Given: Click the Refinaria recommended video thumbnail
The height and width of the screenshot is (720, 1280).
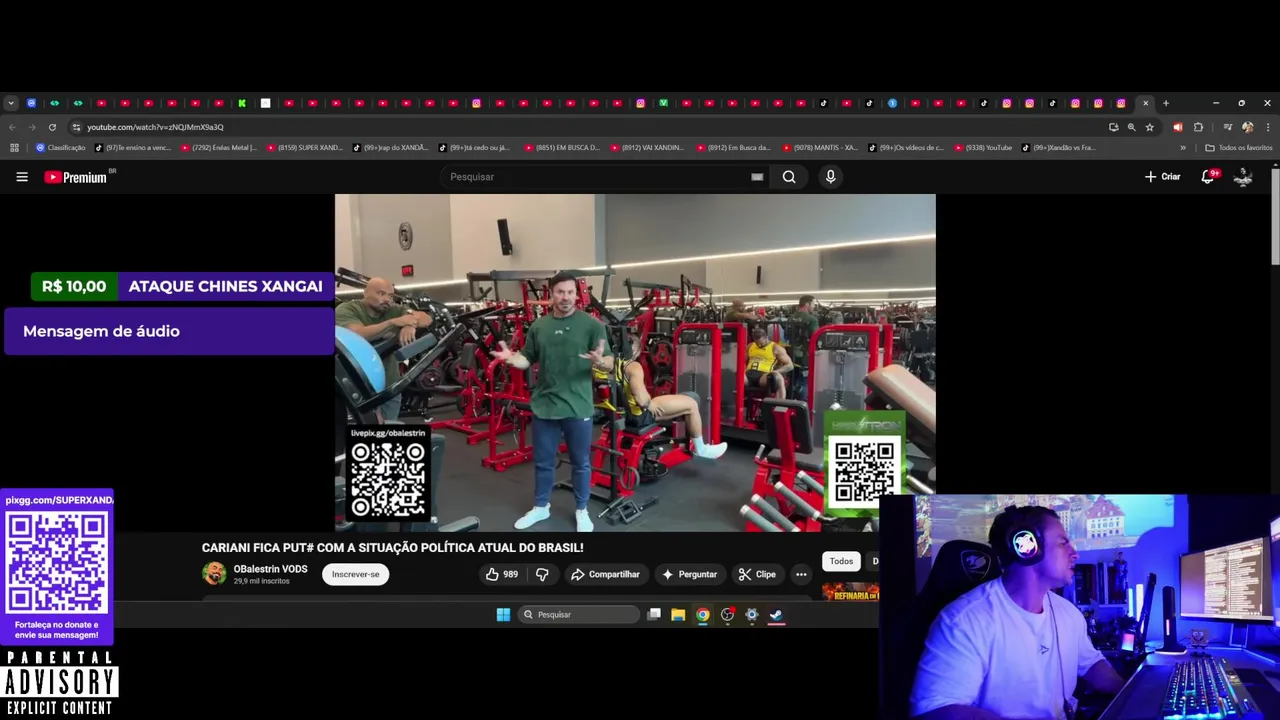Looking at the screenshot, I should click(x=851, y=591).
